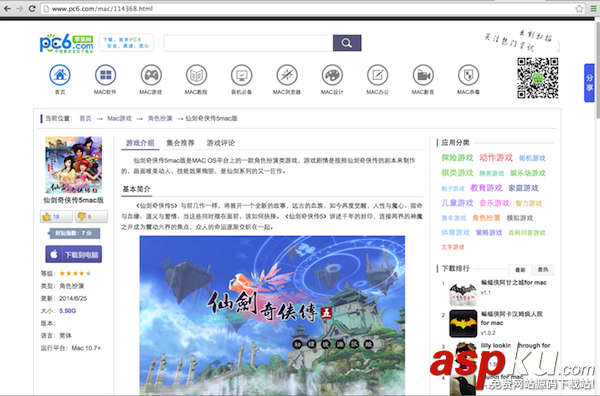600x396 pixels.
Task: Open the blue 分享 share tab
Action: [x=589, y=83]
